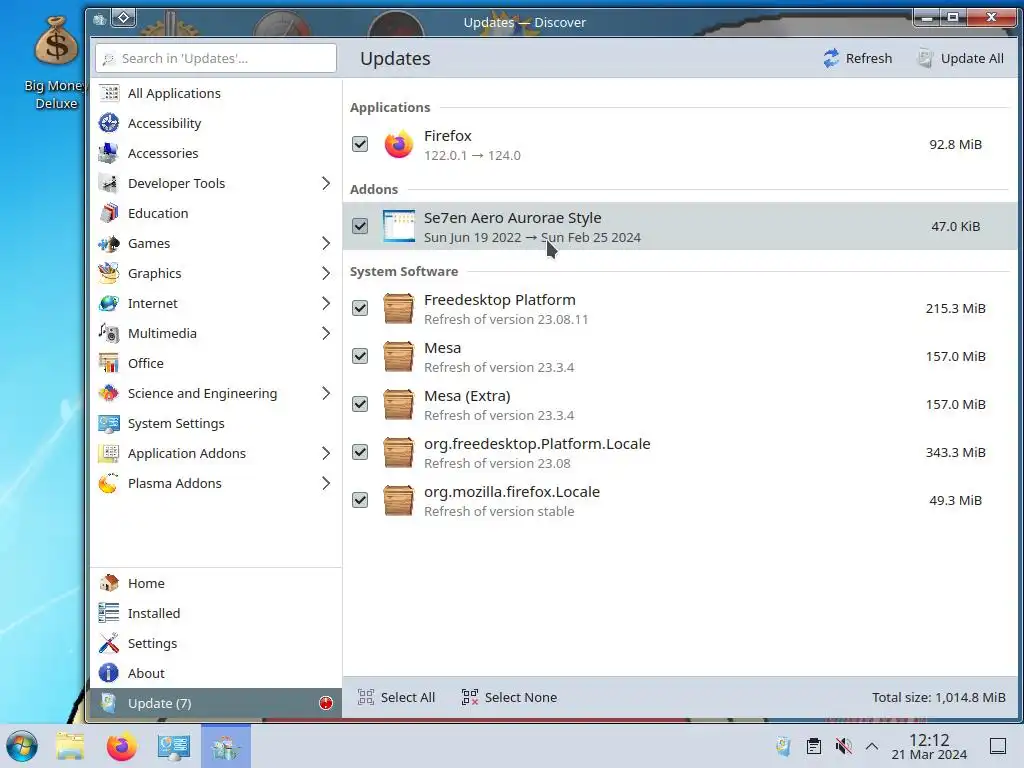Click the About info icon

coord(109,673)
